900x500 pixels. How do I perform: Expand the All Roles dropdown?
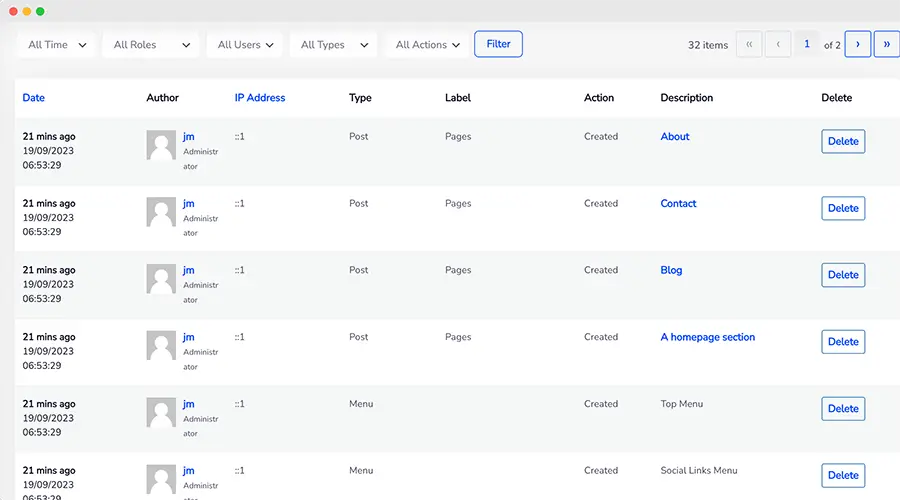coord(151,45)
